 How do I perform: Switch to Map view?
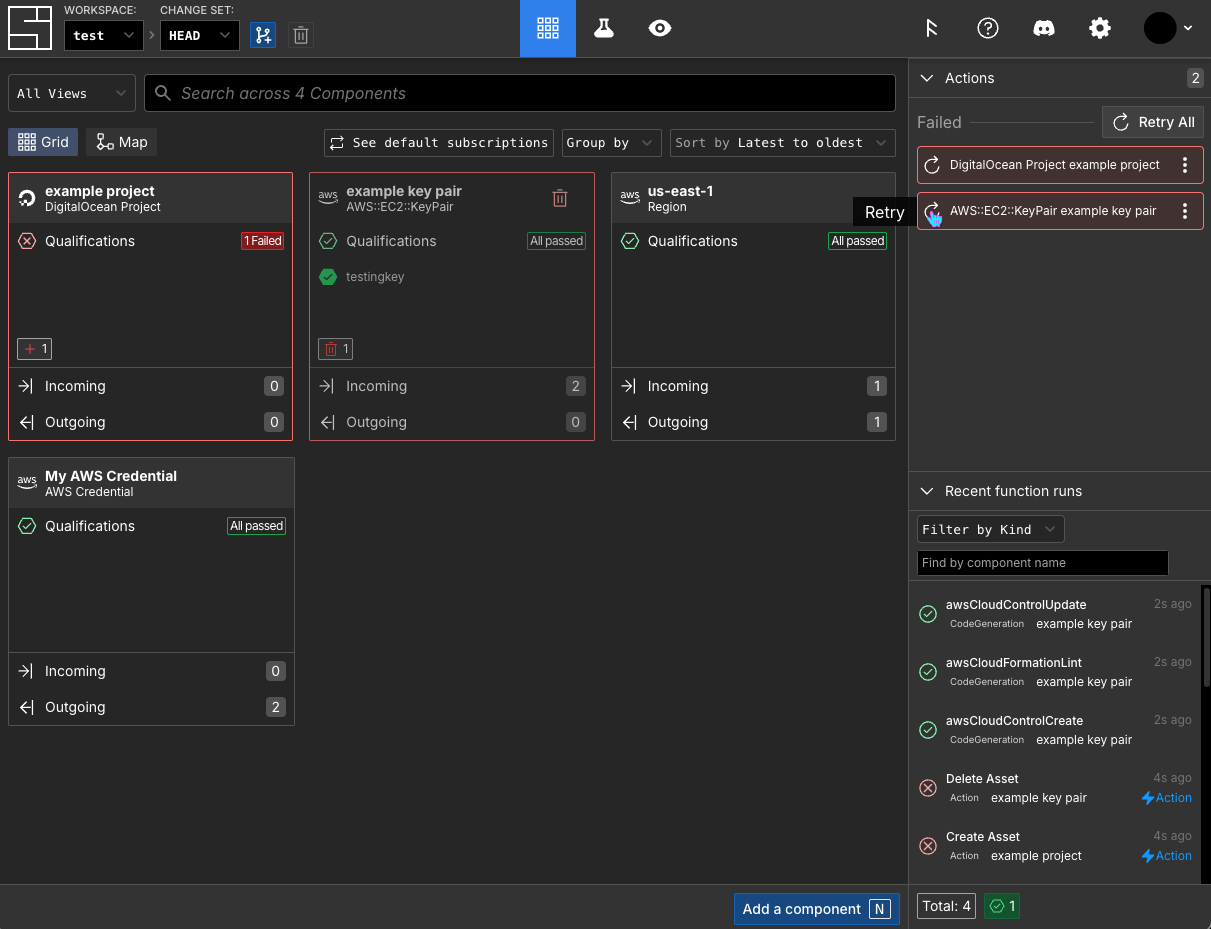(121, 142)
